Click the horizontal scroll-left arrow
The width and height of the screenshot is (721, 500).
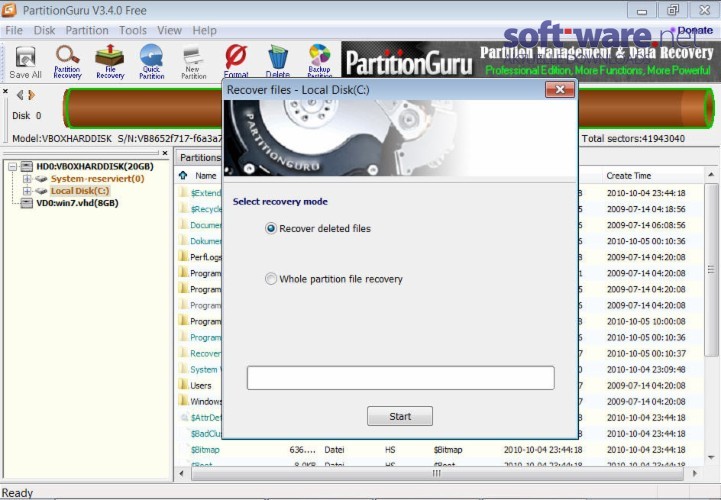pyautogui.click(x=182, y=473)
